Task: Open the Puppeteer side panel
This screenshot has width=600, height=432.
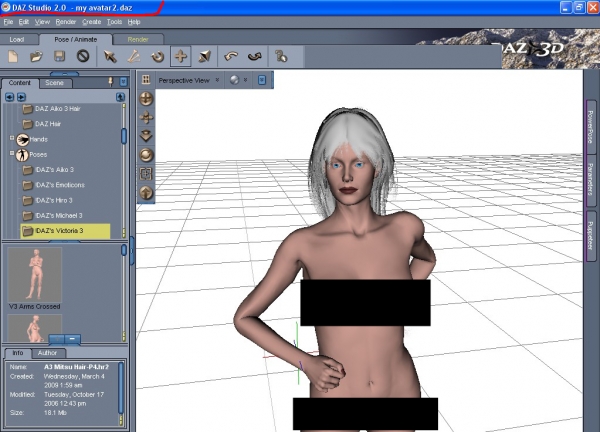Action: pyautogui.click(x=590, y=236)
